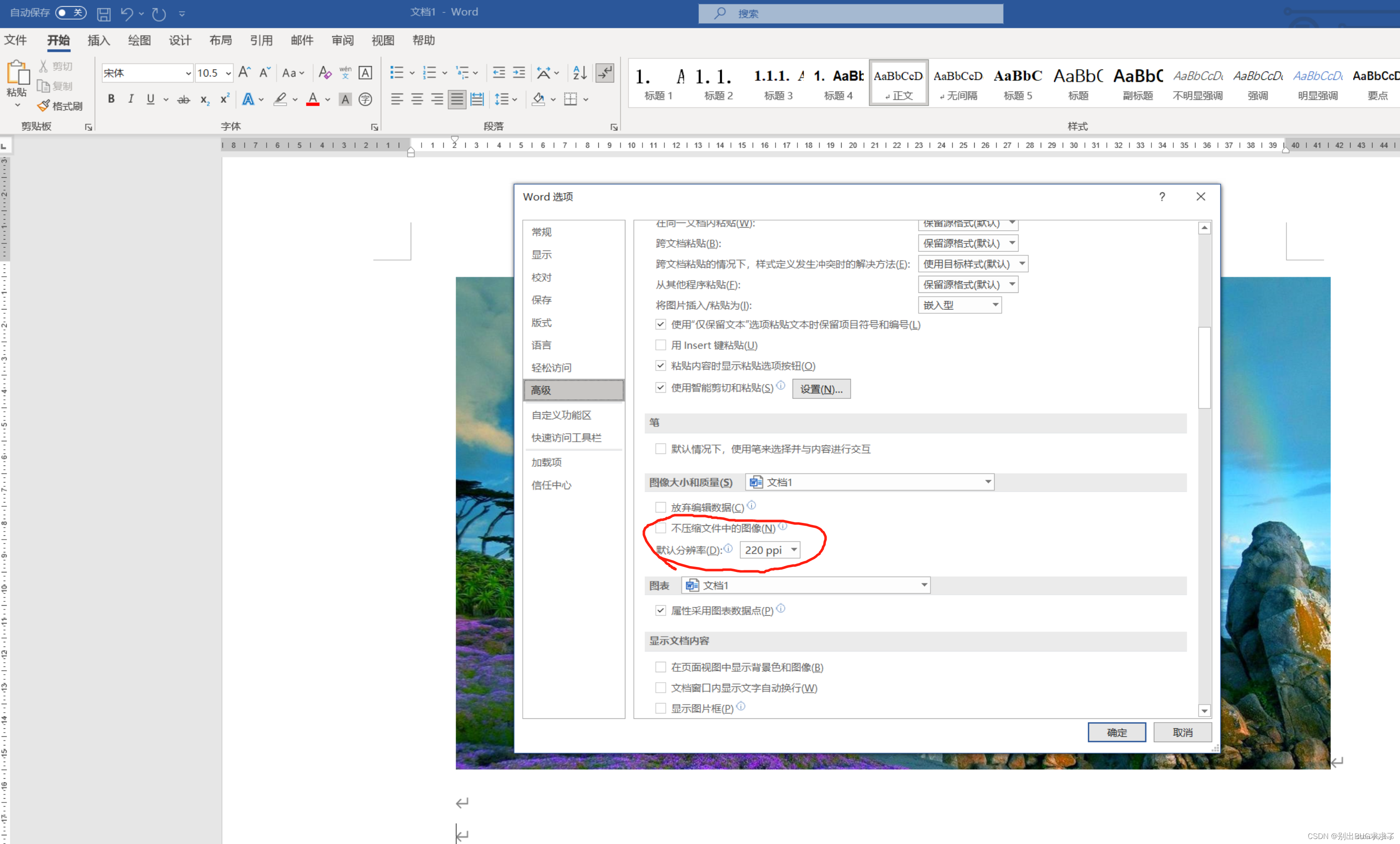Toggle show paragraph marks icon

click(x=605, y=73)
